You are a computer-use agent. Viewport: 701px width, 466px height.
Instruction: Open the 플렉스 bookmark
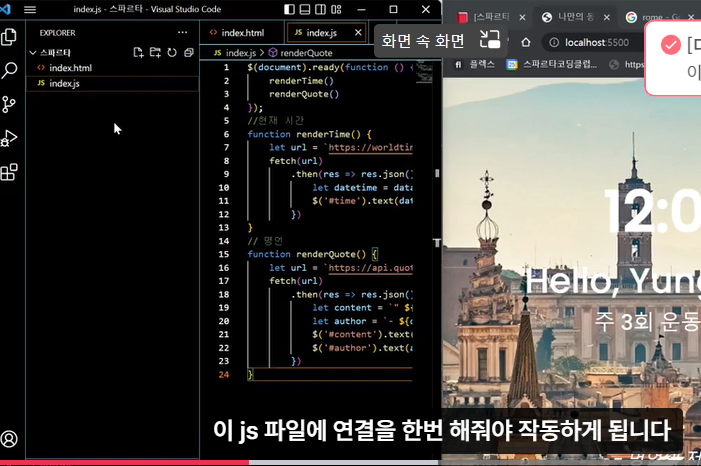coord(474,65)
